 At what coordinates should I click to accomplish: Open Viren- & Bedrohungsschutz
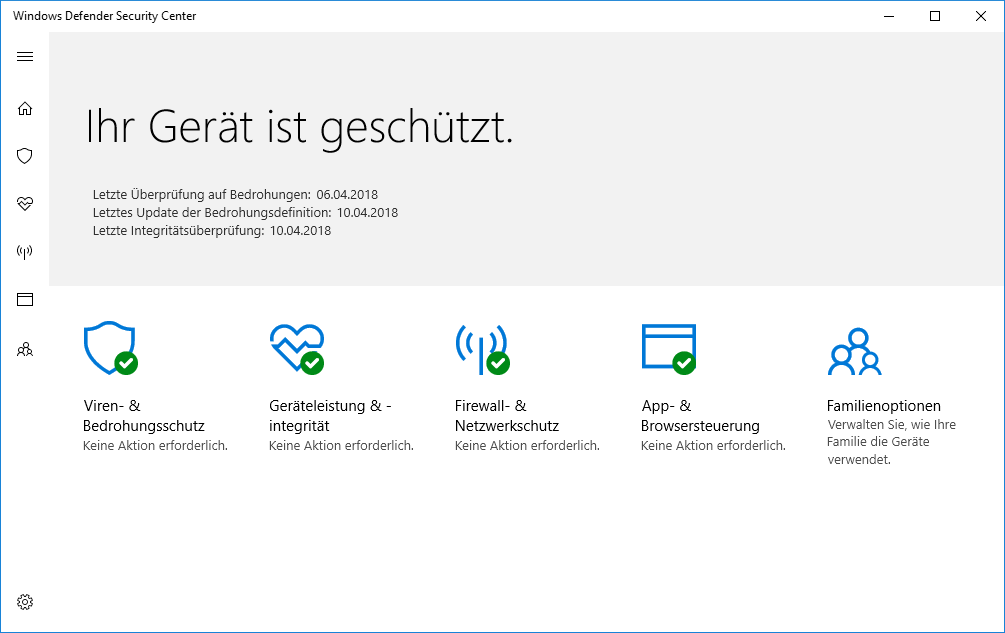(144, 416)
